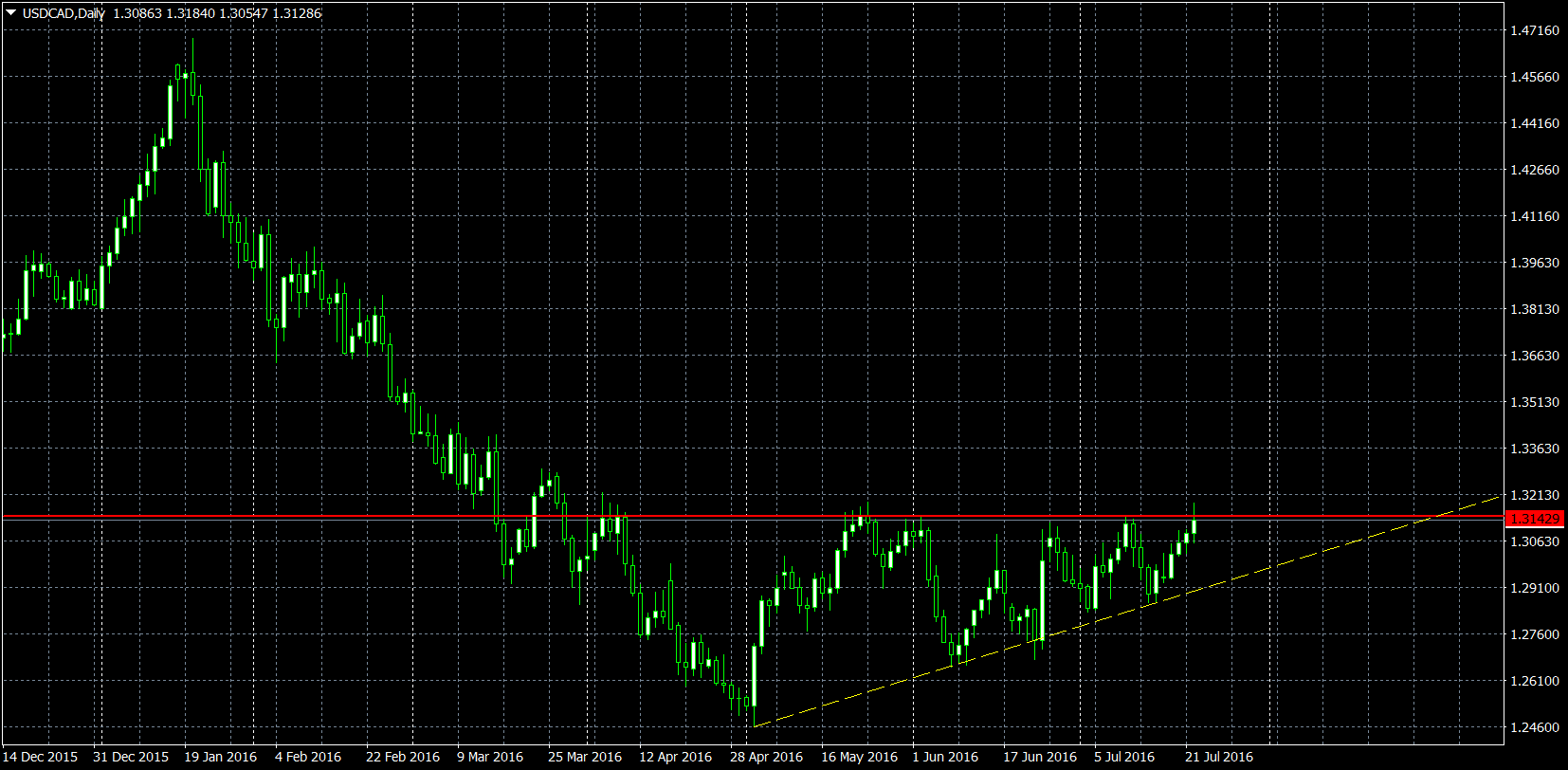Screen dimensions: 1568x770
Task: Click the 5 Jul 2016 date label
Action: [x=1124, y=757]
